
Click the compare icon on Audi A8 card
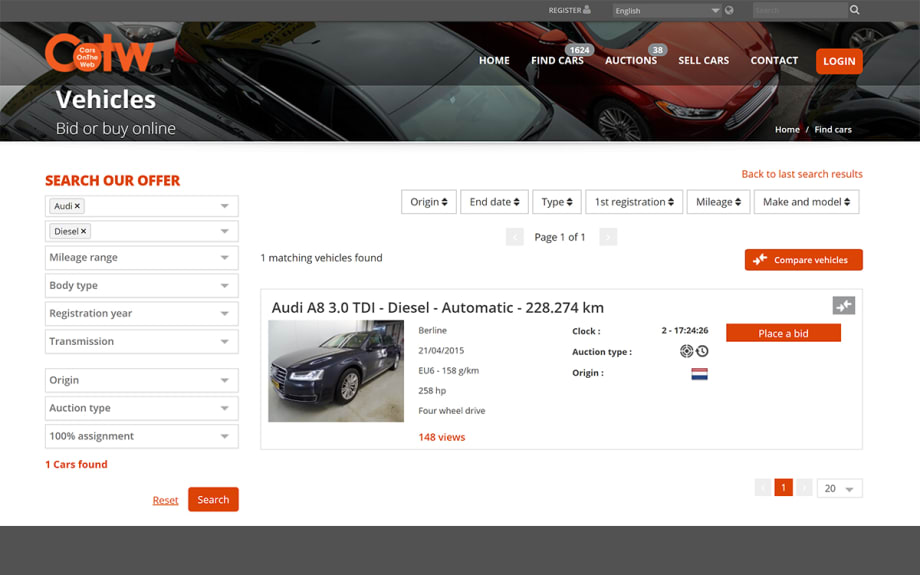[844, 305]
